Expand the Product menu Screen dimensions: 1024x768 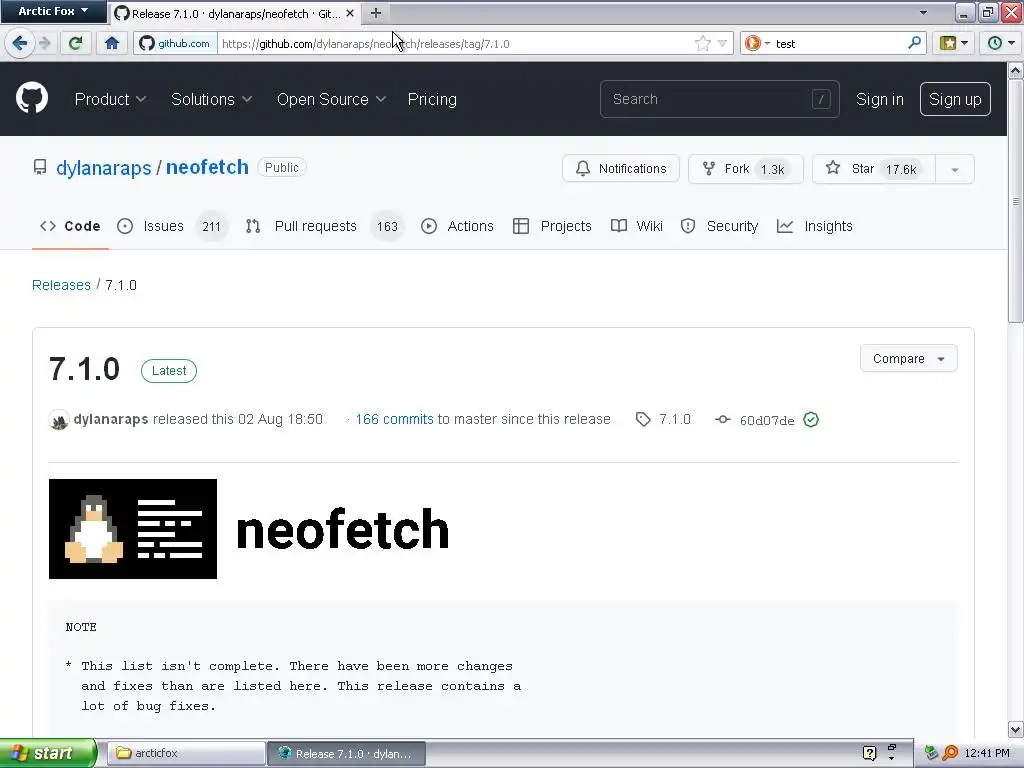(110, 99)
